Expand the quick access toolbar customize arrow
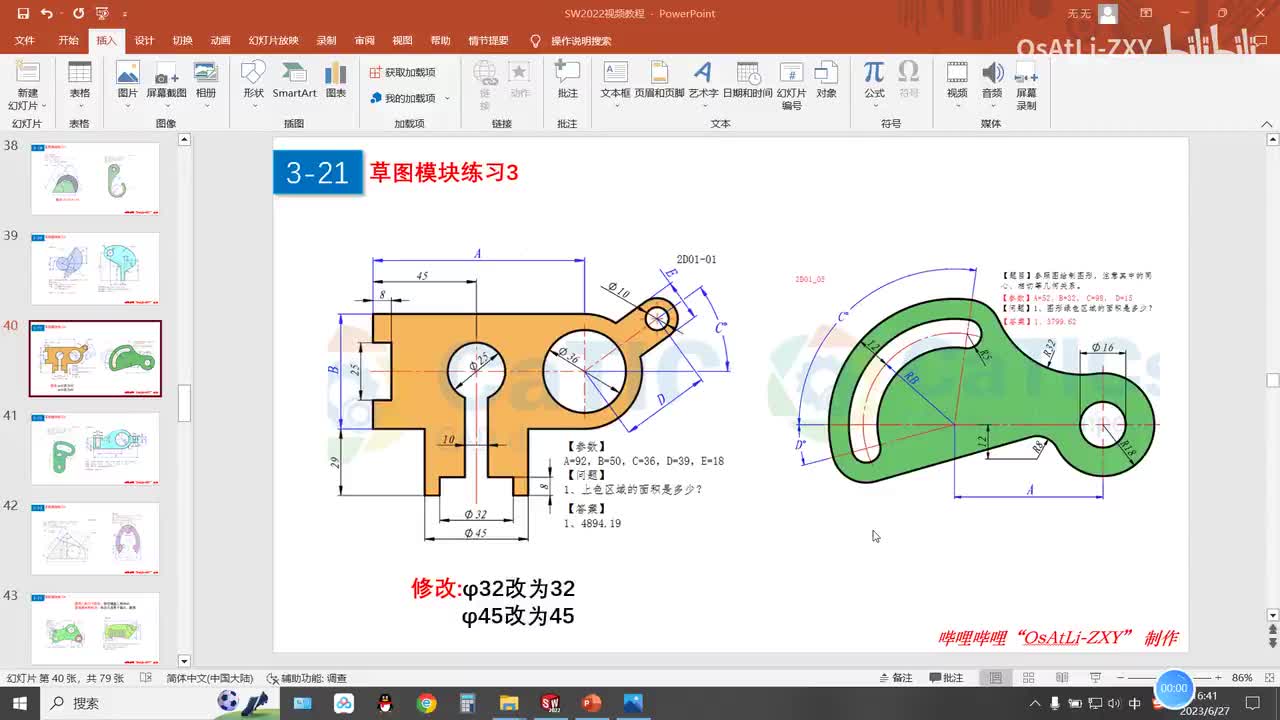The height and width of the screenshot is (720, 1280). point(125,14)
